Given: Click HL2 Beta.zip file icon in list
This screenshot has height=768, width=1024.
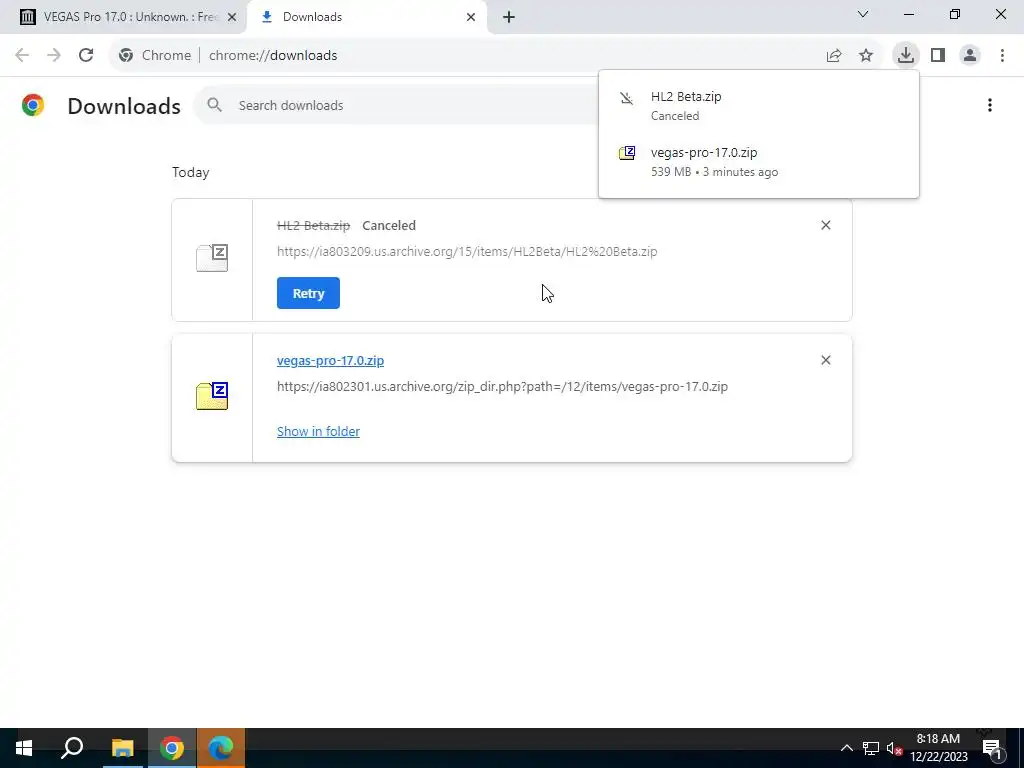Looking at the screenshot, I should [212, 258].
